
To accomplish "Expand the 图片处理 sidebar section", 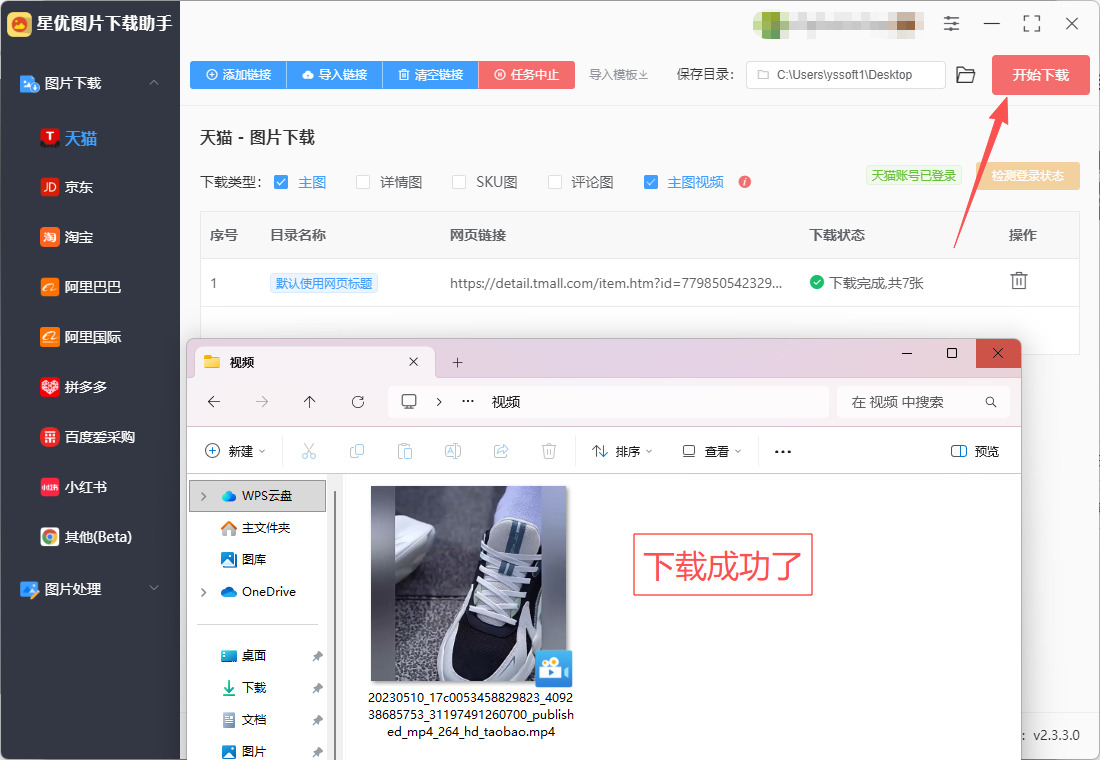I will [154, 589].
